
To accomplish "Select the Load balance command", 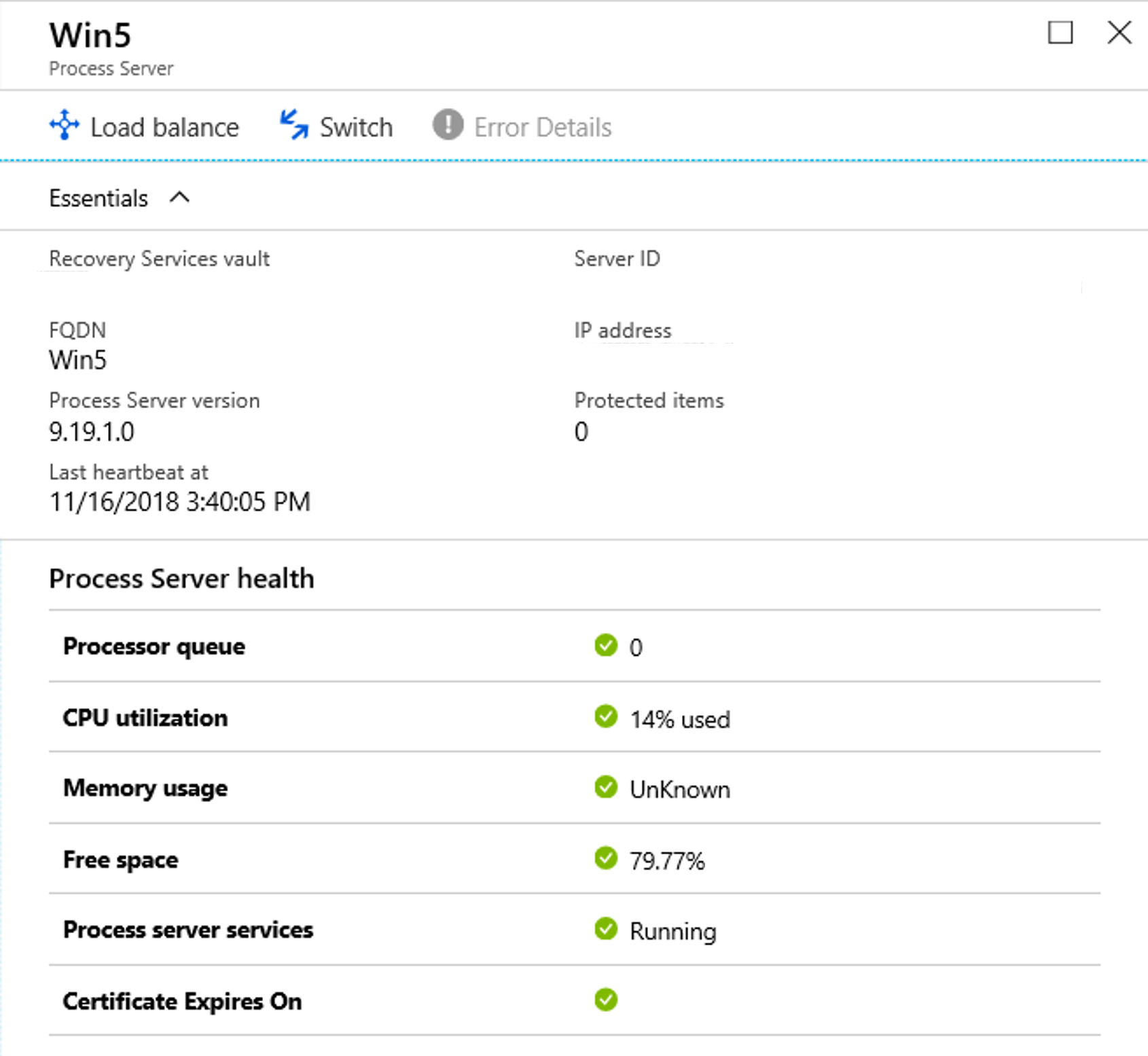I will [x=164, y=128].
